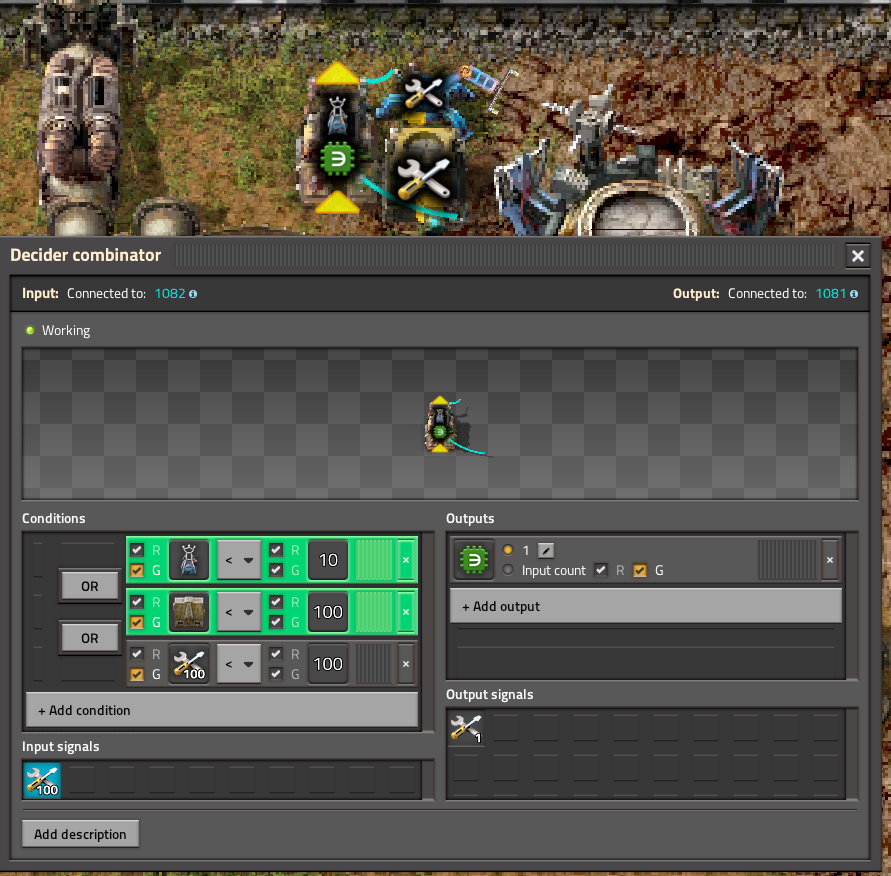The image size is (891, 876).
Task: Edit the constant value 100 in second condition
Action: tap(328, 612)
